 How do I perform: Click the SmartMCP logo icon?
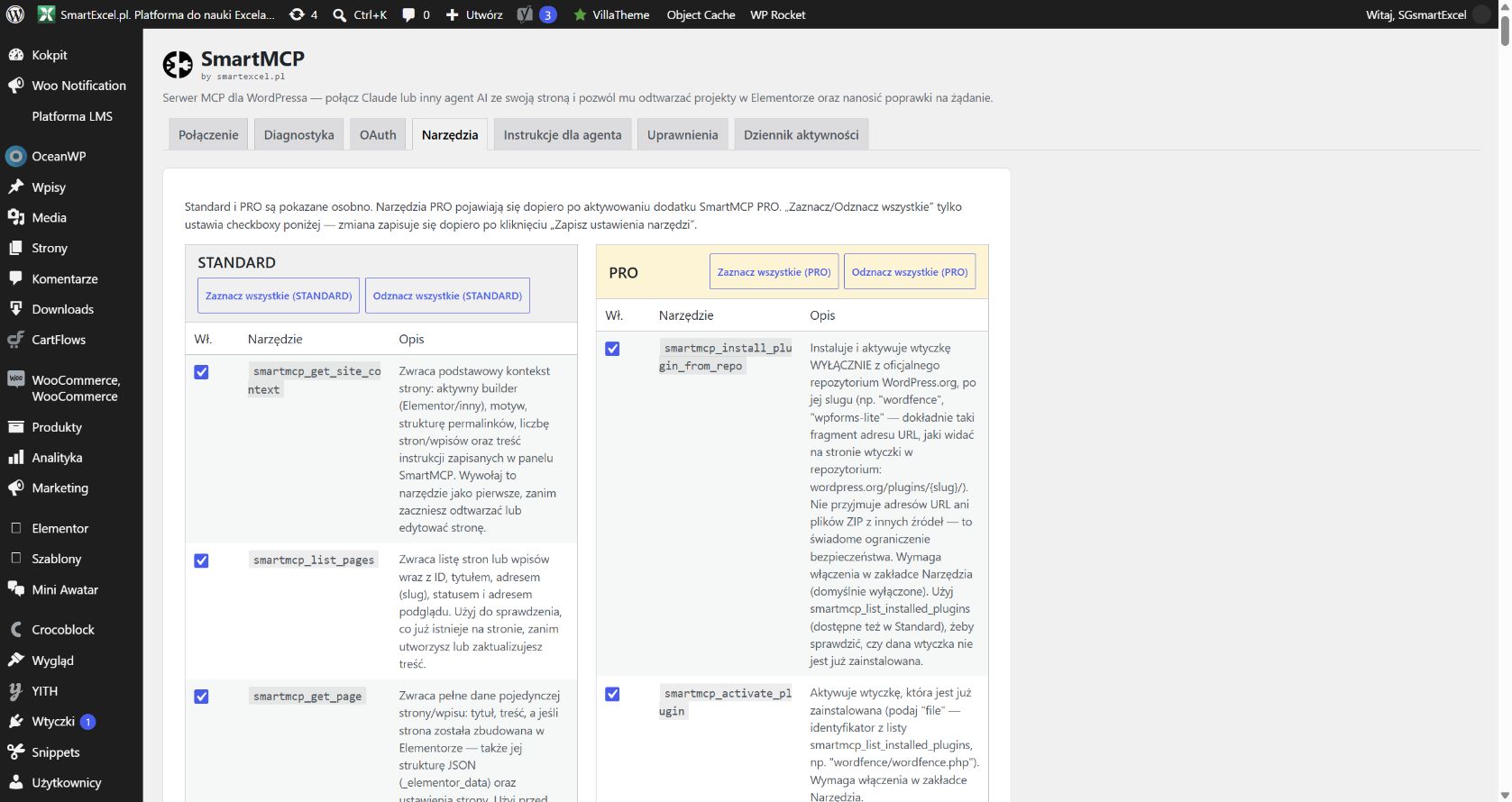pos(178,65)
